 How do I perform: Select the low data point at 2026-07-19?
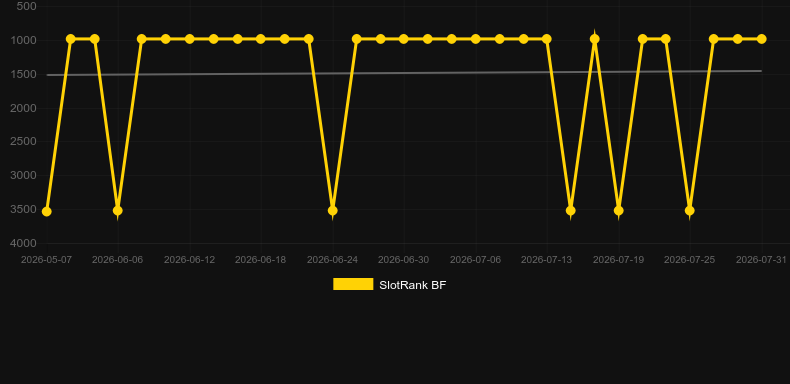619,210
